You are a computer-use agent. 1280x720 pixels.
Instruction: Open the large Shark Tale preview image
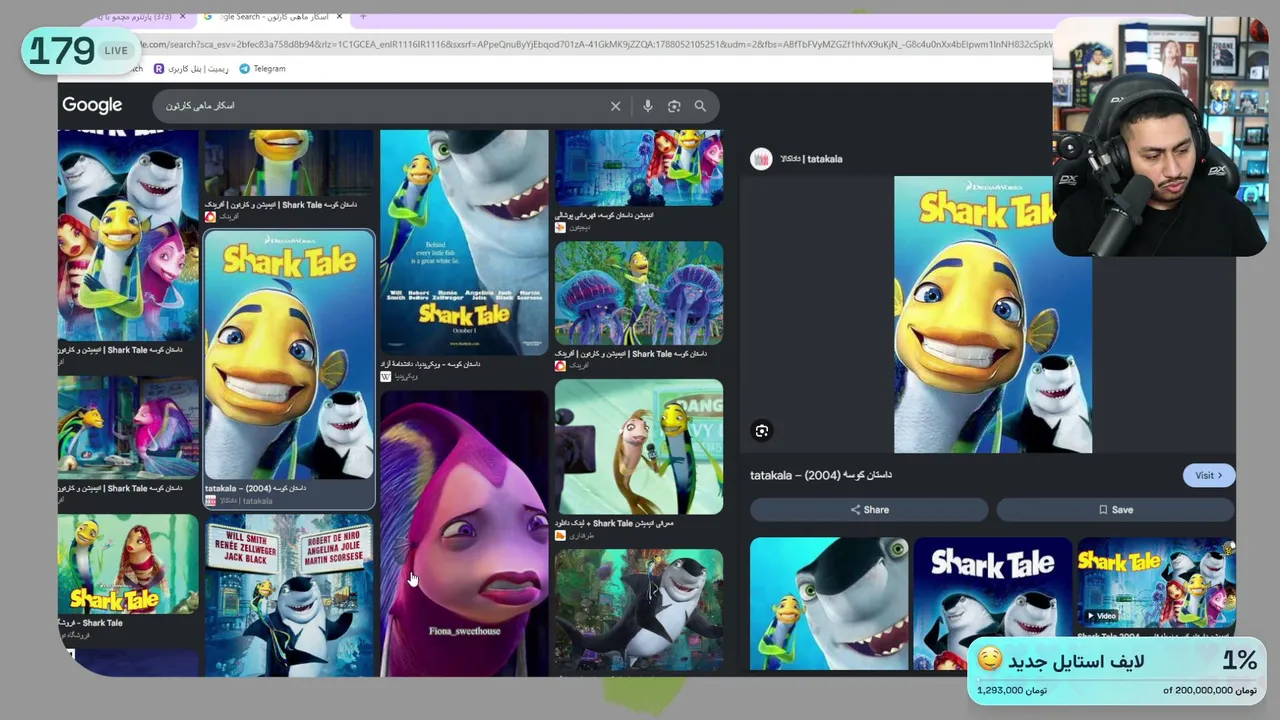pos(992,315)
